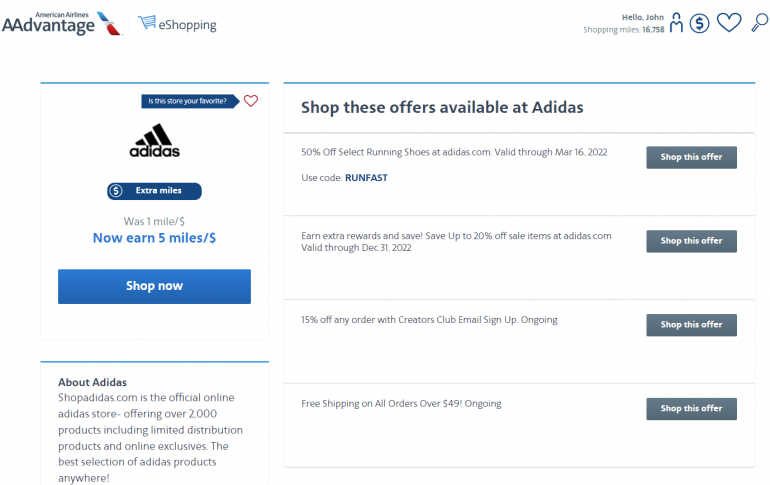Click 'Is this store your favorite?' label
Viewport: 770px width, 485px height.
pyautogui.click(x=192, y=101)
